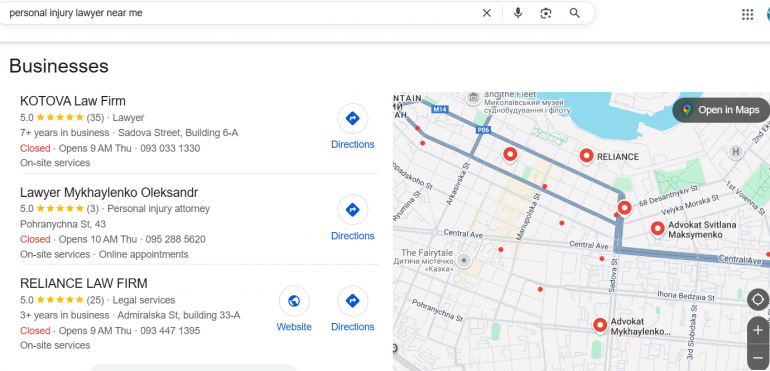Open Lawyer Mykhaylenko Oleksandr listing title
770x371 pixels.
109,192
